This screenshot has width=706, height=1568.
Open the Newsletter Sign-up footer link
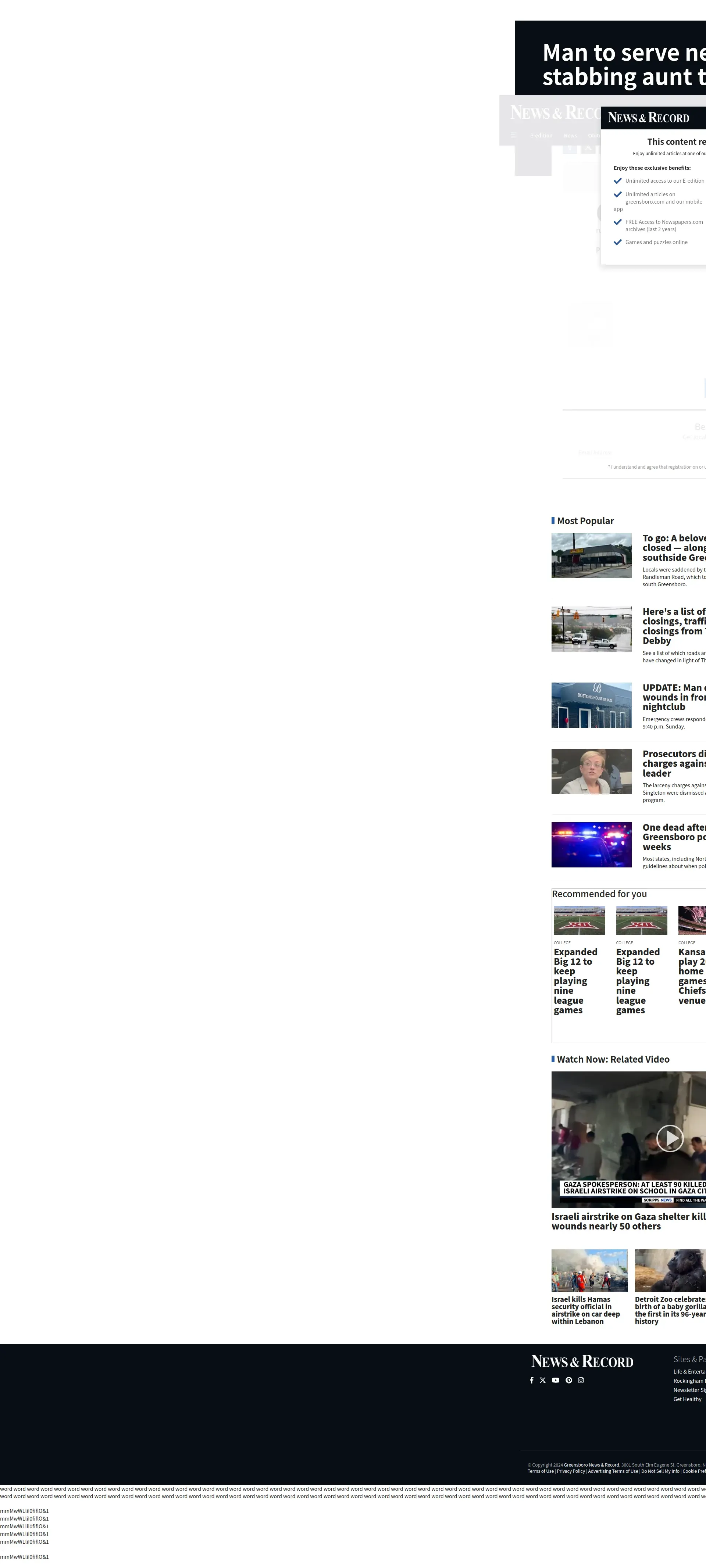coord(689,1390)
